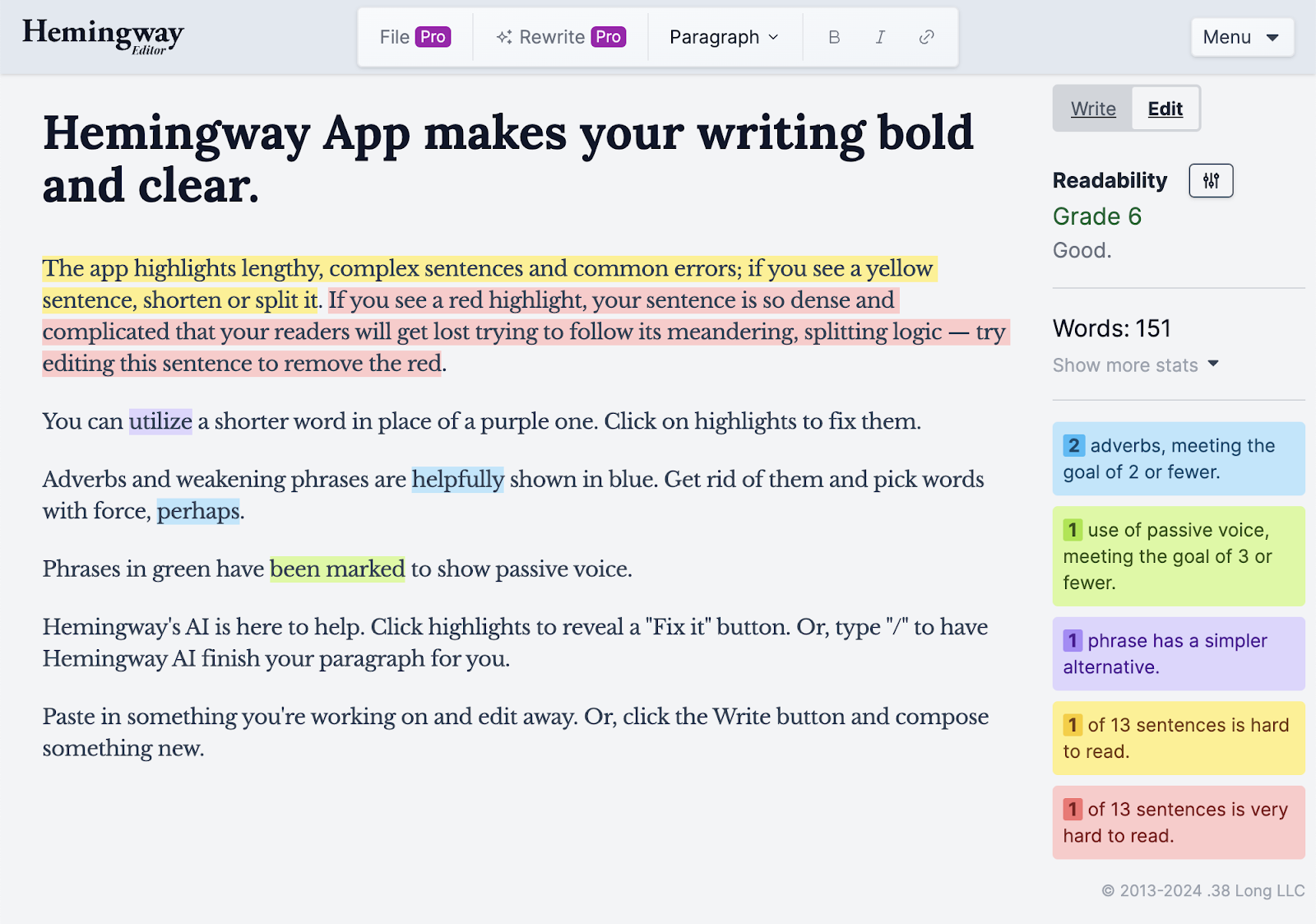Switch to Write mode
Viewport: 1316px width, 924px height.
click(x=1093, y=109)
